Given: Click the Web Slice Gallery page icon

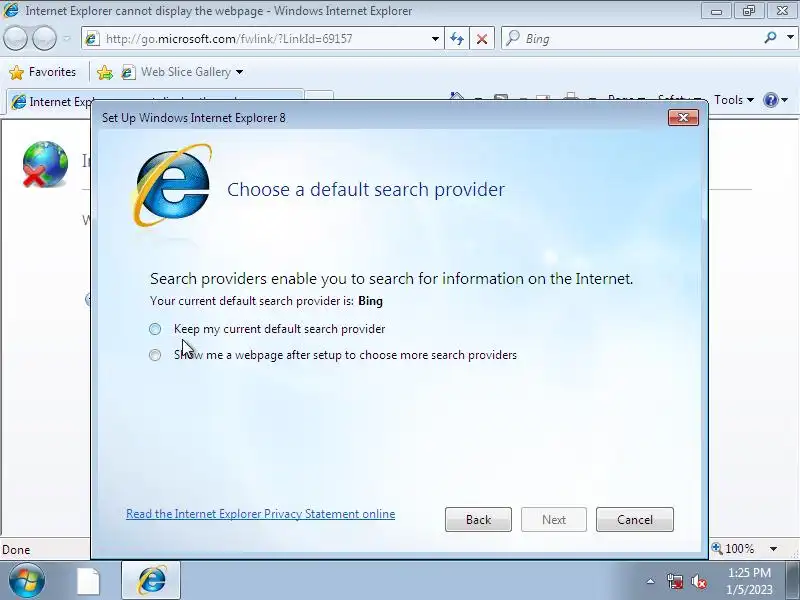Looking at the screenshot, I should 128,72.
